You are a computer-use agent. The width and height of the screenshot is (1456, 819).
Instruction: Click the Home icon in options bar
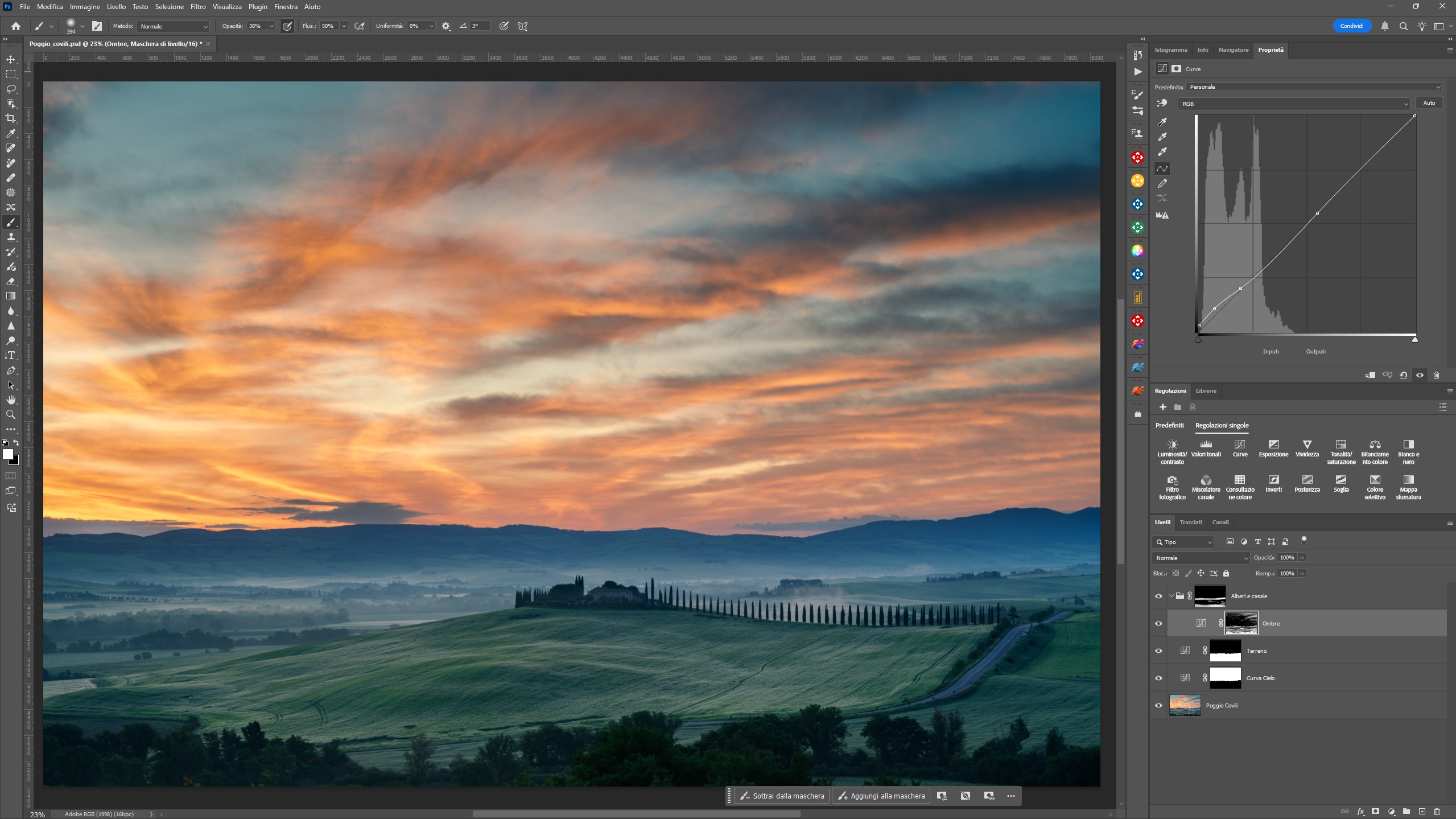click(16, 26)
